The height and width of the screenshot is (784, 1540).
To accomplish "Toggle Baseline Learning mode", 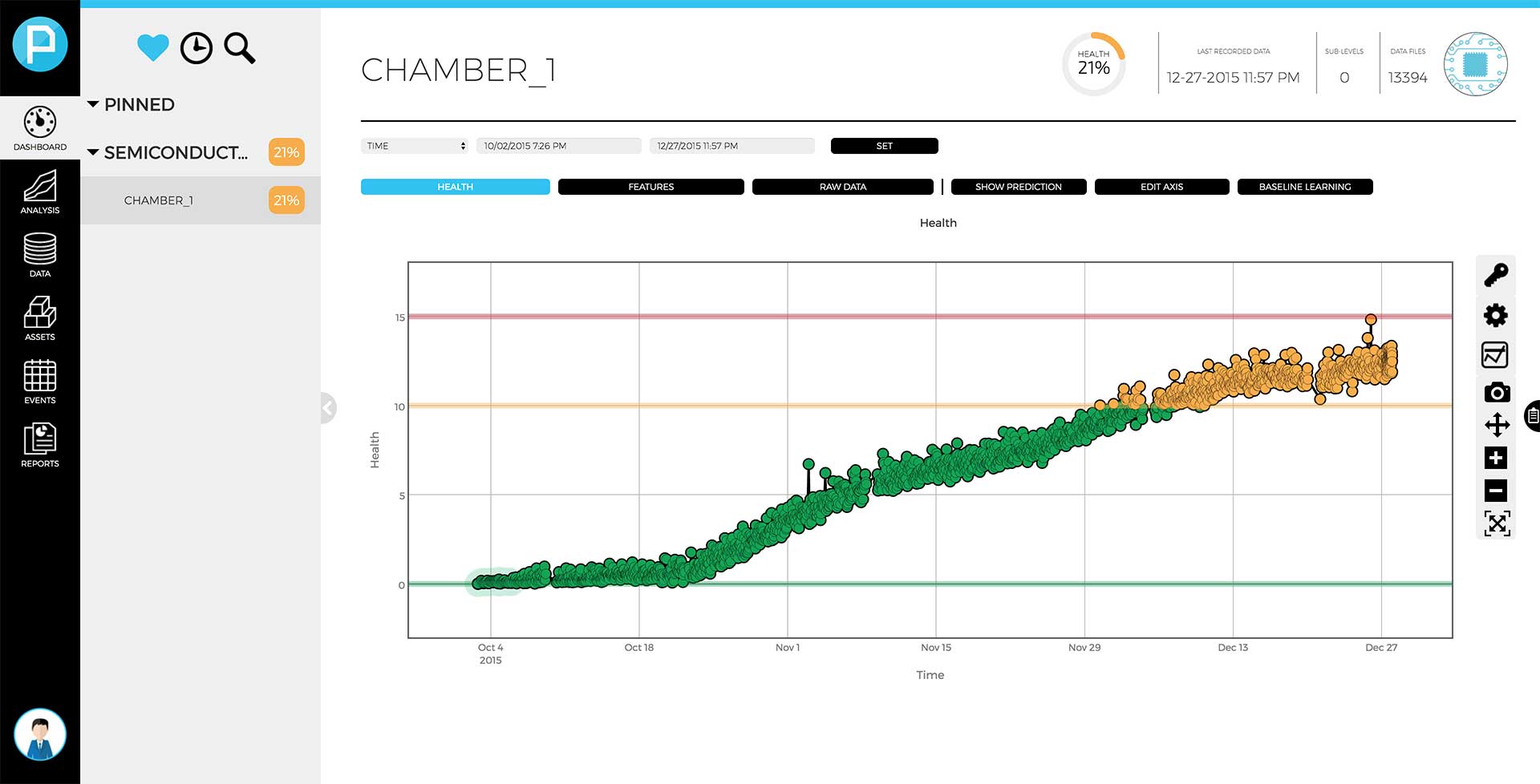I will click(1304, 187).
